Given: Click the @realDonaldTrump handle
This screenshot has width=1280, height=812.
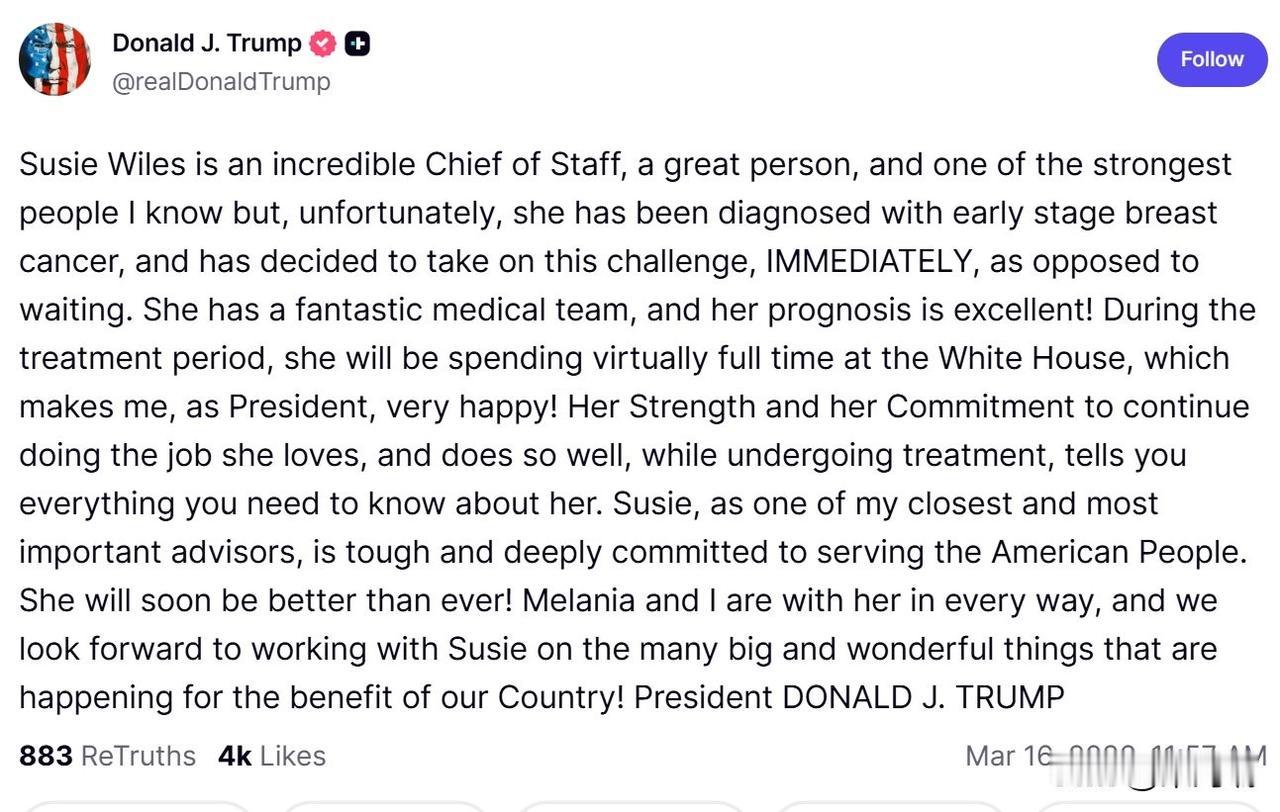Looking at the screenshot, I should 221,81.
